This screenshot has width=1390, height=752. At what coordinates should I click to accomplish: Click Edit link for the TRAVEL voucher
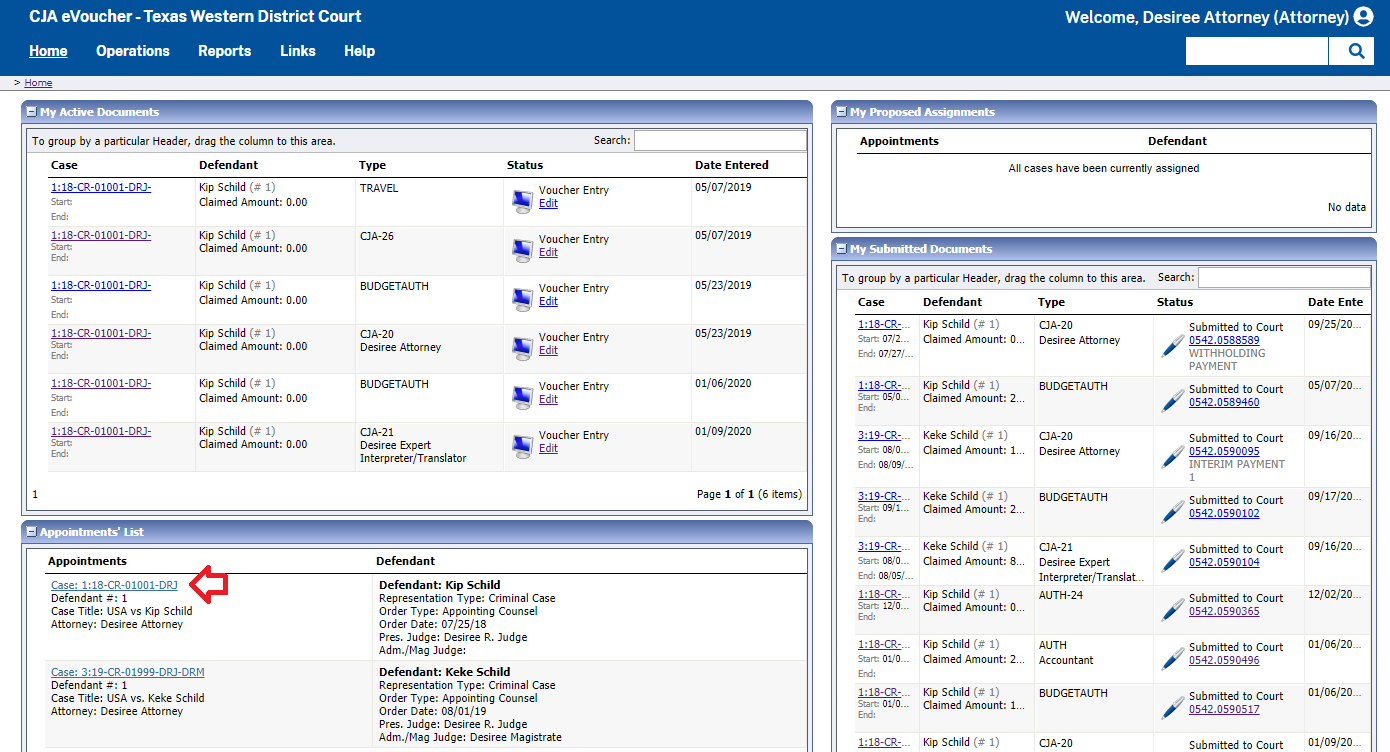coord(548,204)
